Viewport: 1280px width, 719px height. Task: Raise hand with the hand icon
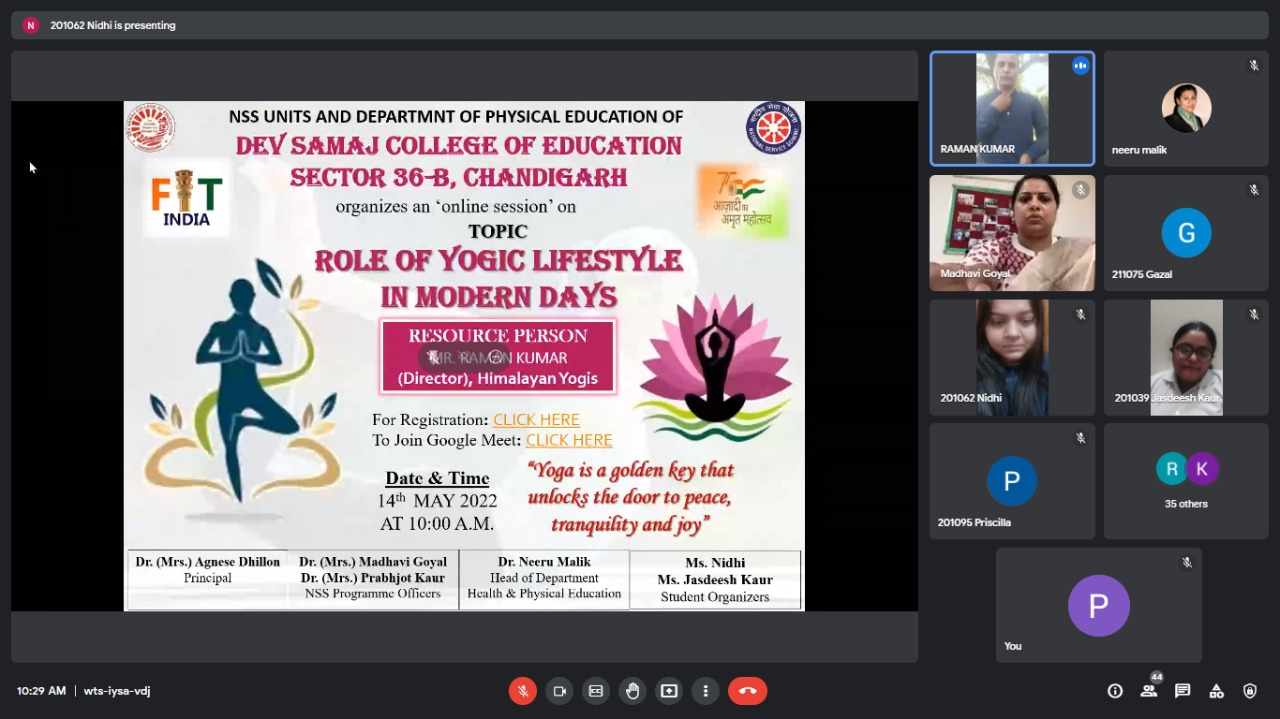632,691
